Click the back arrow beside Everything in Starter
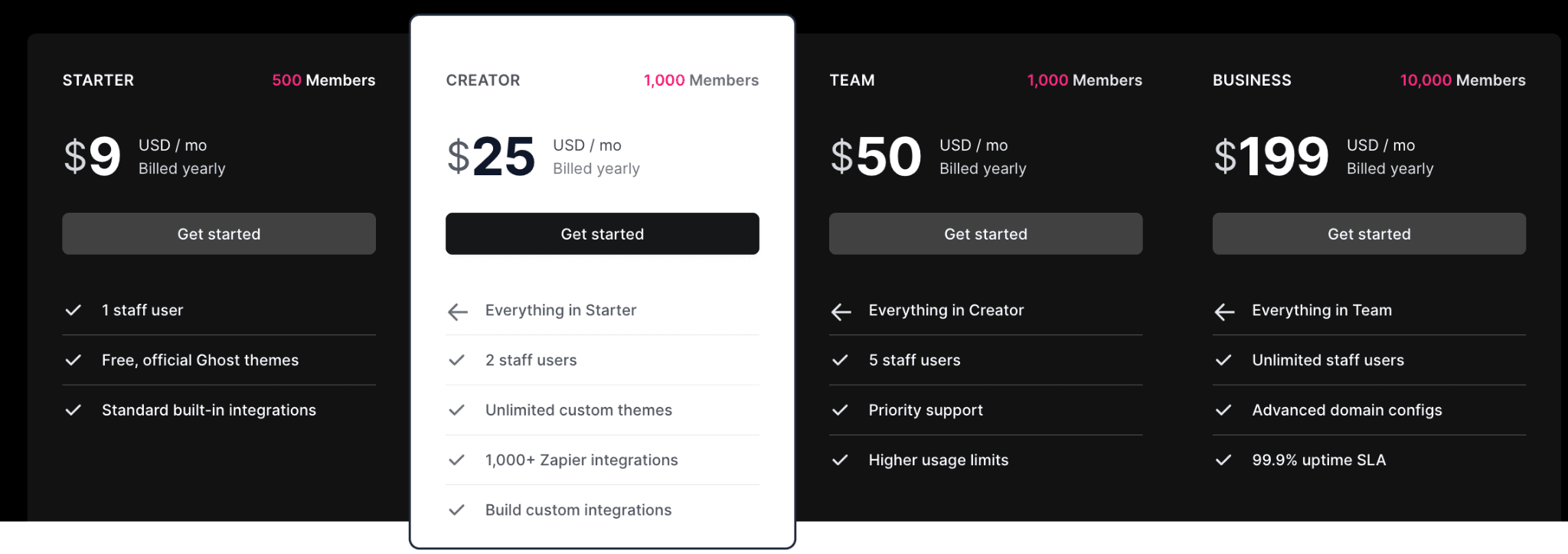 point(458,311)
